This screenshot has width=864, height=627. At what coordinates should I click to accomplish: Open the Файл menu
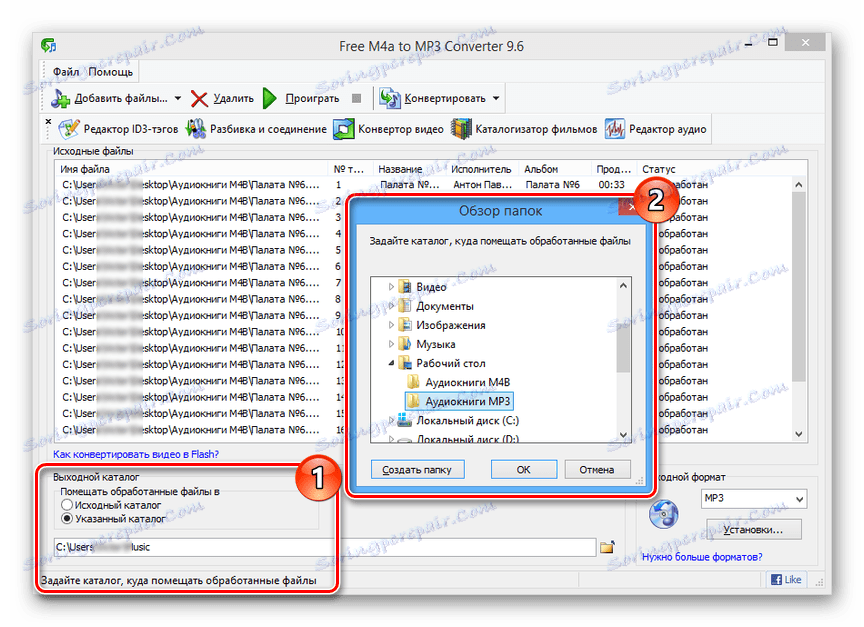(66, 72)
